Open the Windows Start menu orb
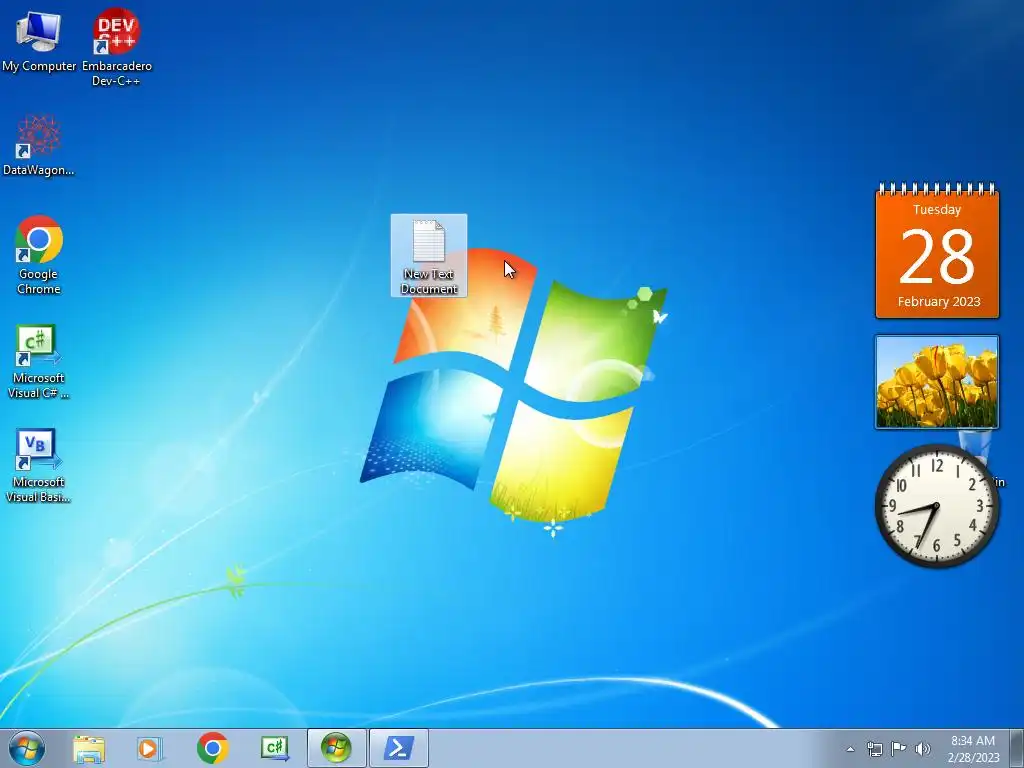The image size is (1024, 768). pos(27,748)
